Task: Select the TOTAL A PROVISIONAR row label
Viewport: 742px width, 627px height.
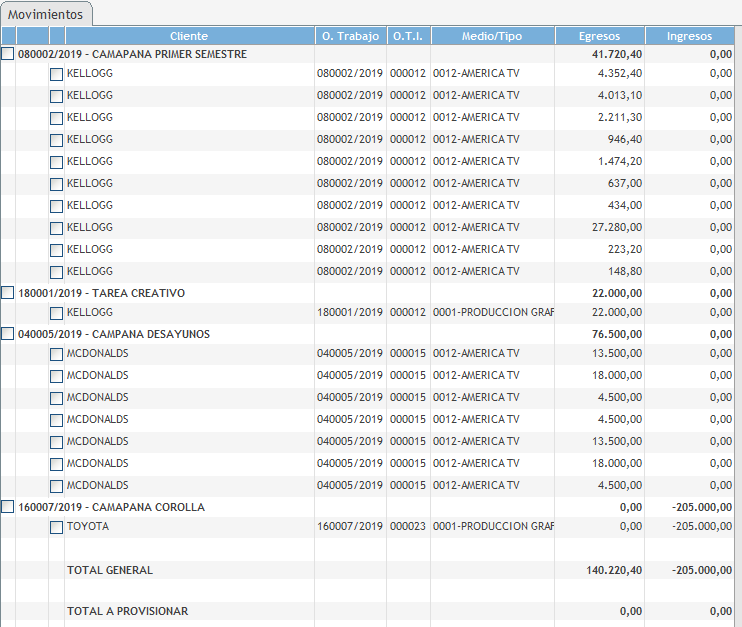Action: tap(127, 611)
